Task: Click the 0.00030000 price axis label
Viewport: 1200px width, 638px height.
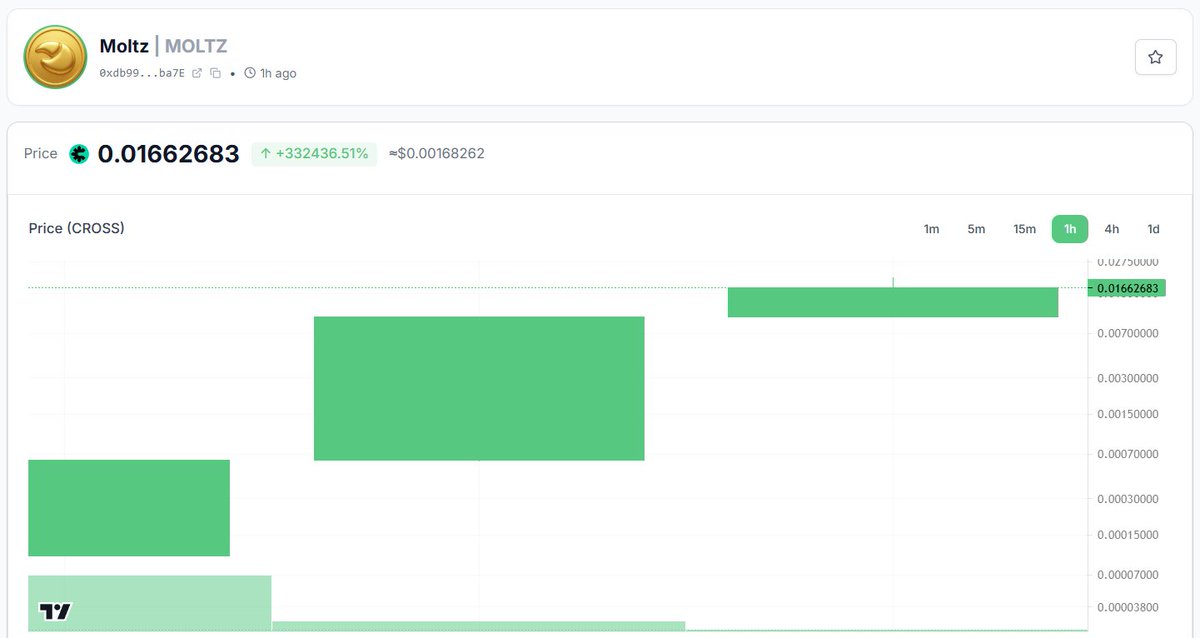Action: pyautogui.click(x=1128, y=499)
